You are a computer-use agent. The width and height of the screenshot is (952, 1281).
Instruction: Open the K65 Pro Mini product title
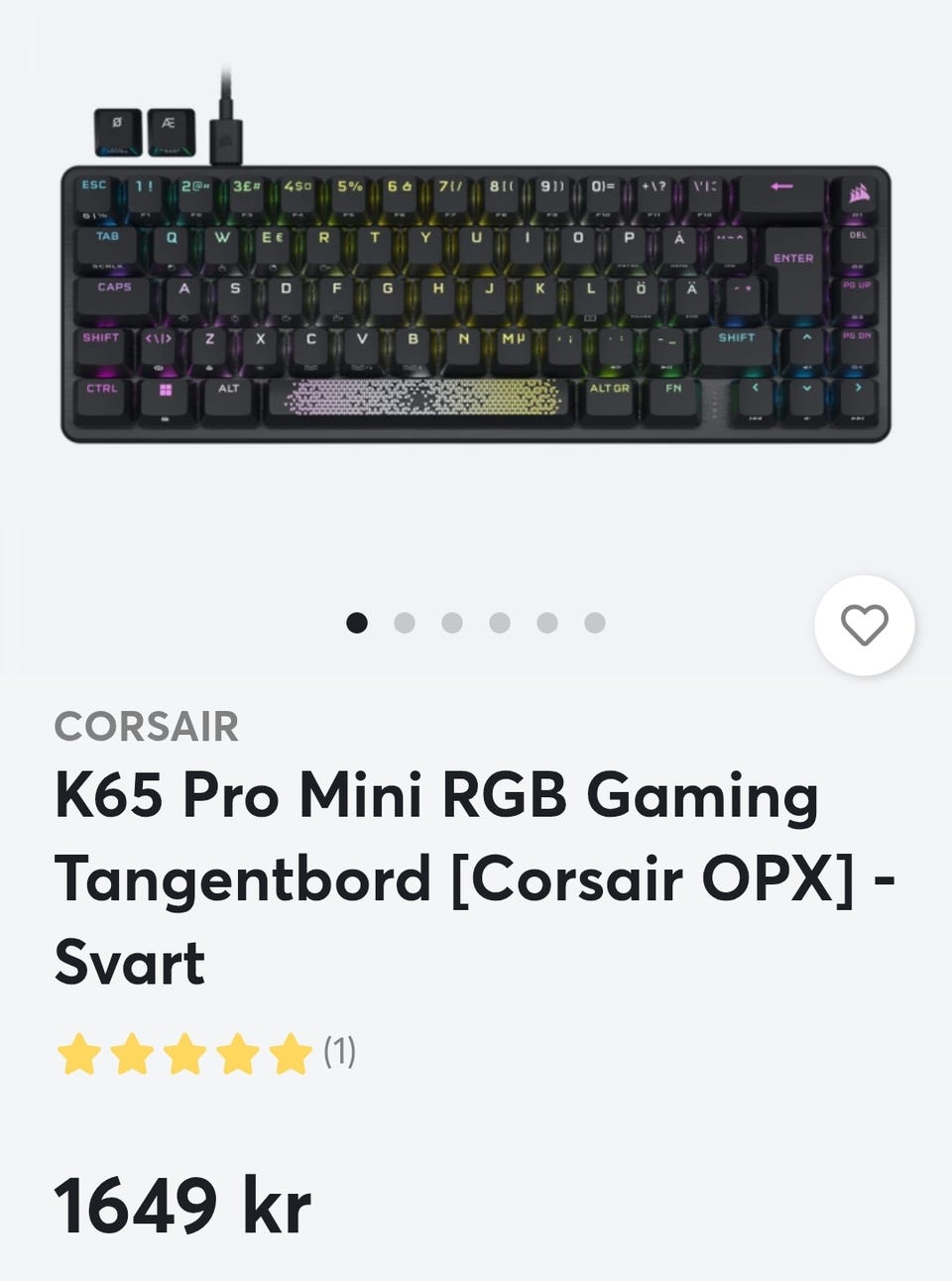(x=475, y=878)
